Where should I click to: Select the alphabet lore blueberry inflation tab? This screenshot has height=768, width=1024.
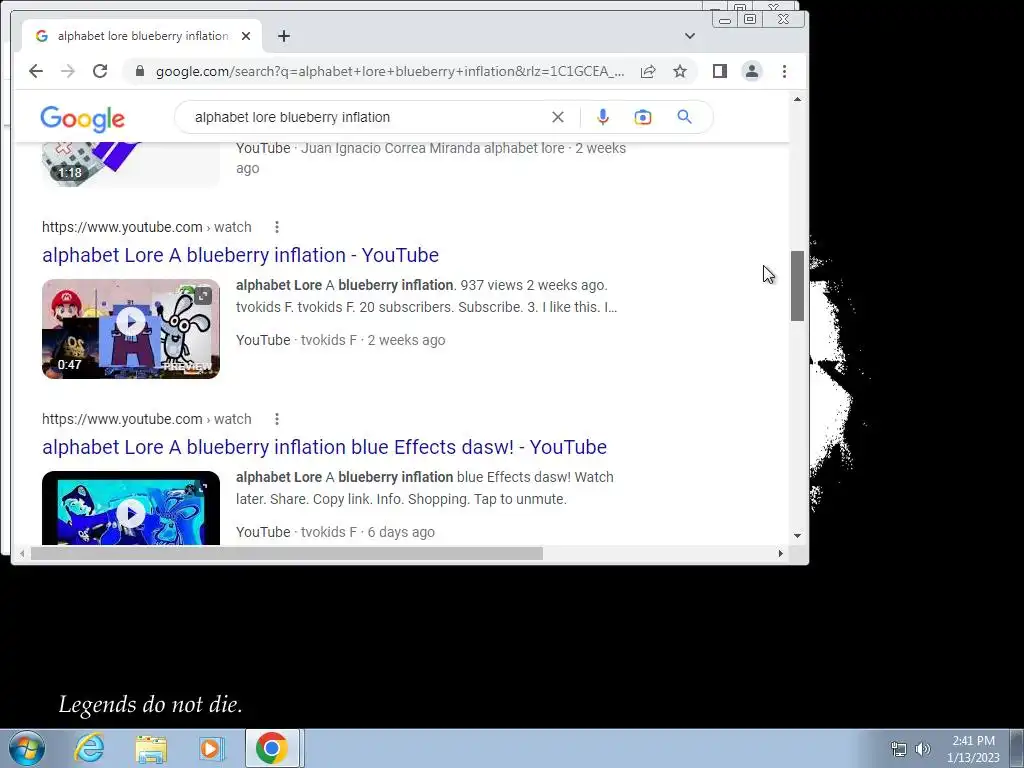(142, 36)
